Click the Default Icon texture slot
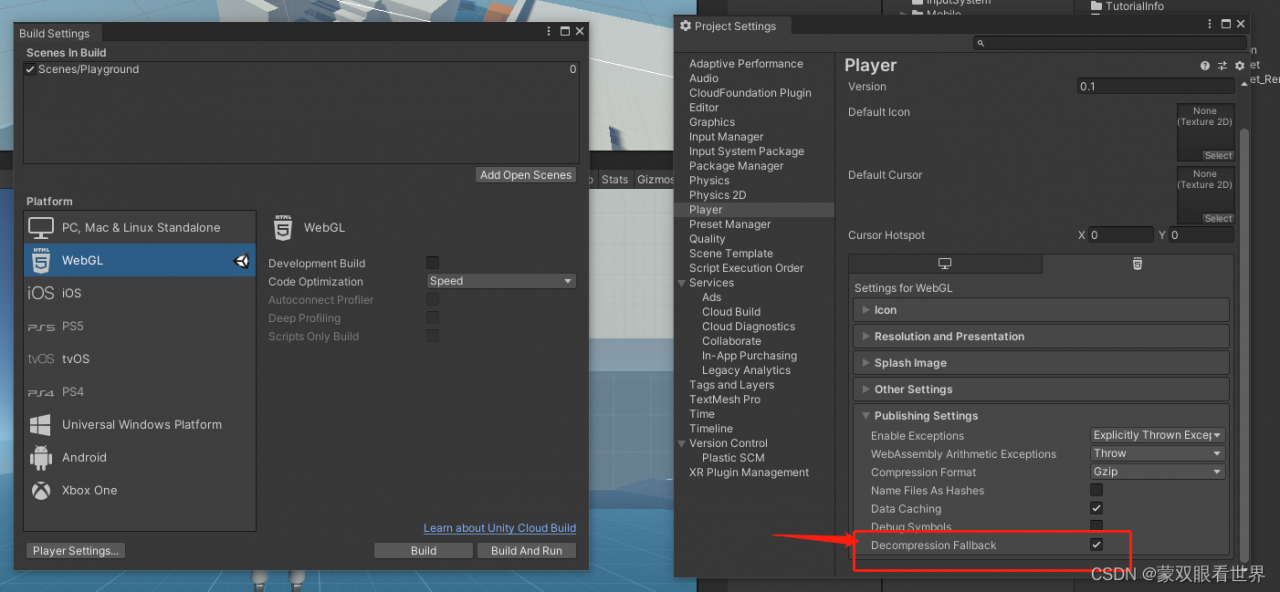Screen dimensions: 1280x592 (x=1205, y=130)
